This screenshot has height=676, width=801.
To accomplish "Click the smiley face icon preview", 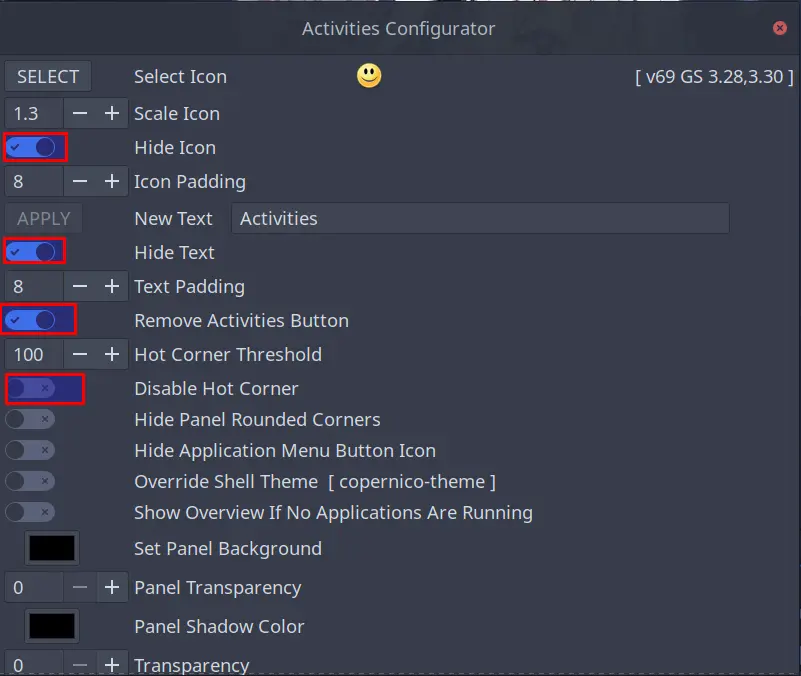I will click(x=369, y=76).
